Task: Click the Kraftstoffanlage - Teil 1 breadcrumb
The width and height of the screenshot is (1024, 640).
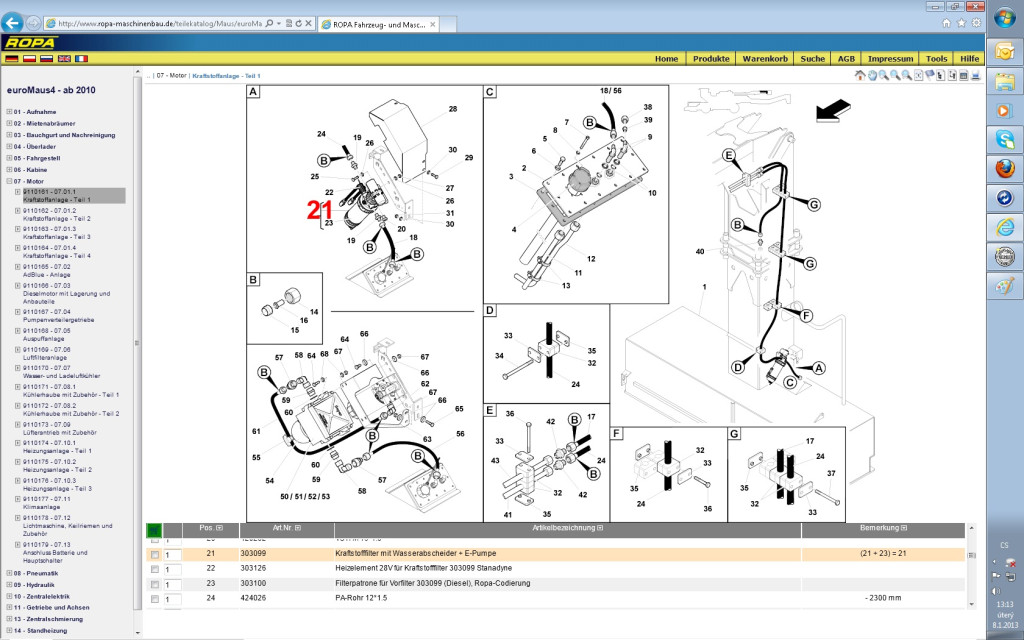Action: tap(227, 76)
